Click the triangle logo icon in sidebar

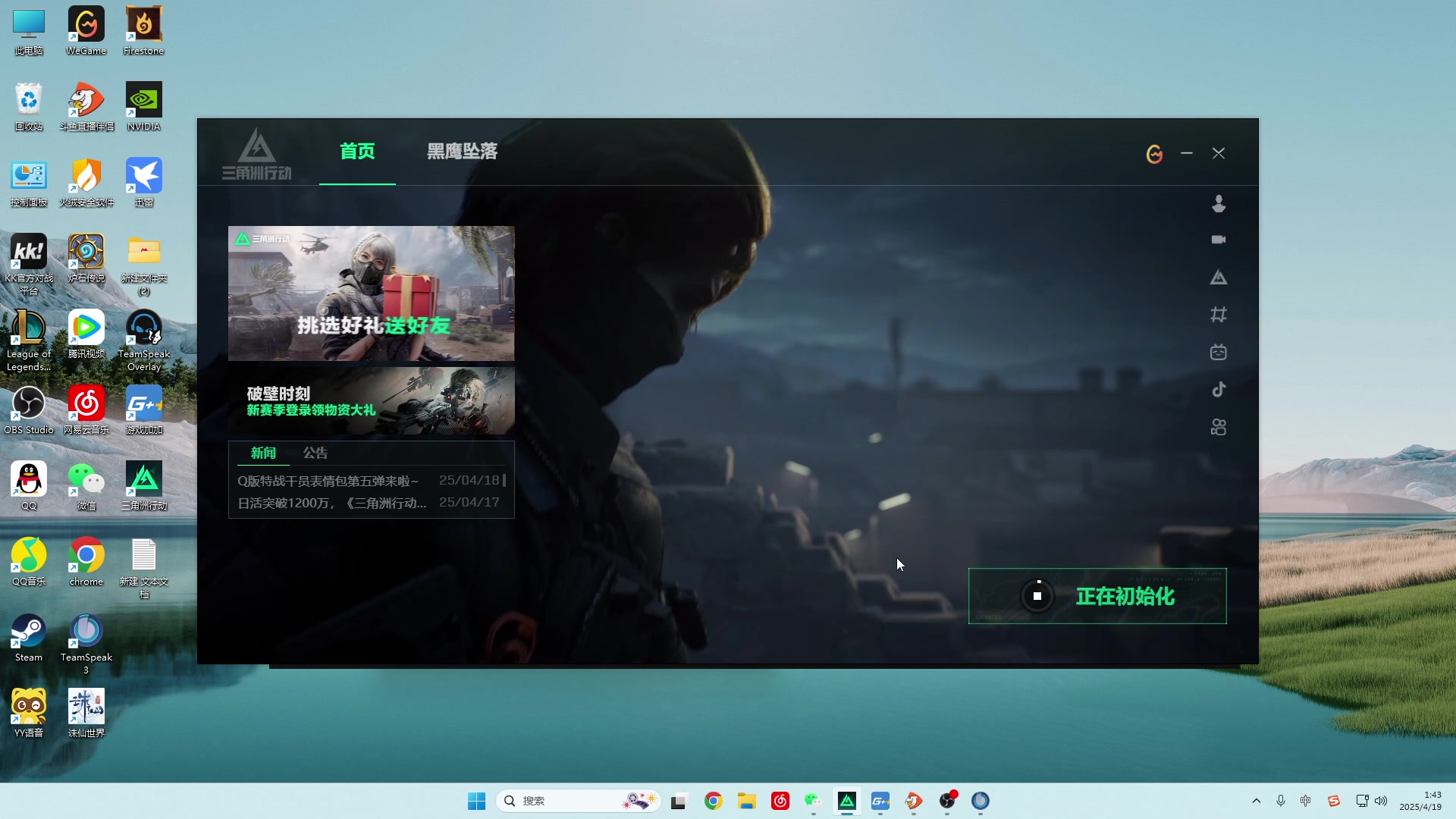coord(1219,278)
